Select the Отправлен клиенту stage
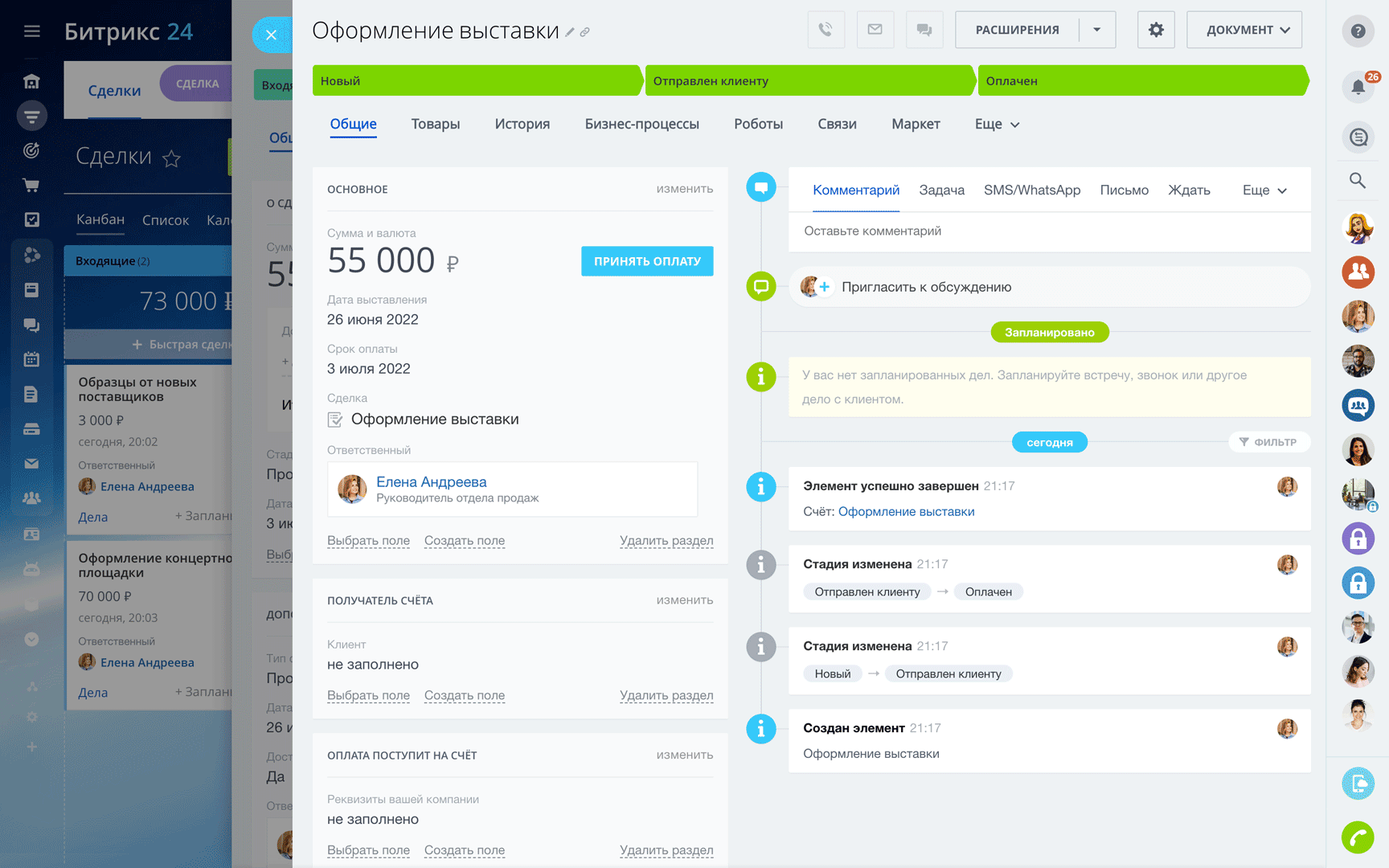This screenshot has height=868, width=1389. click(x=807, y=81)
